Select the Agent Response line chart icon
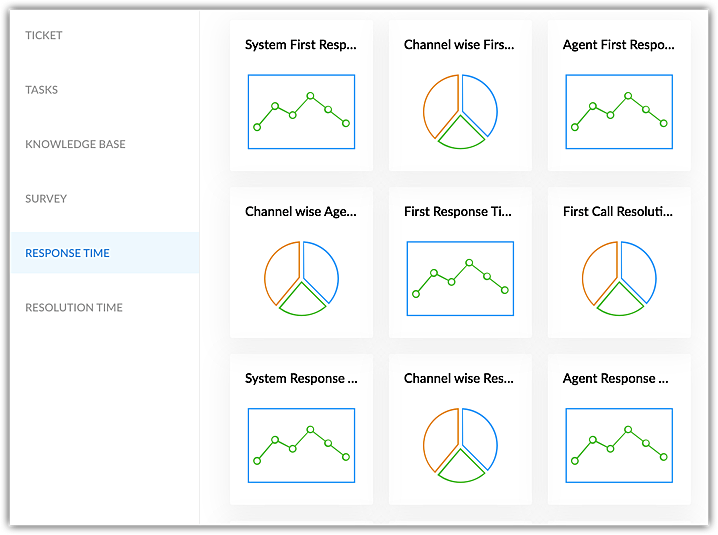Screen dimensions: 718x535 619,445
